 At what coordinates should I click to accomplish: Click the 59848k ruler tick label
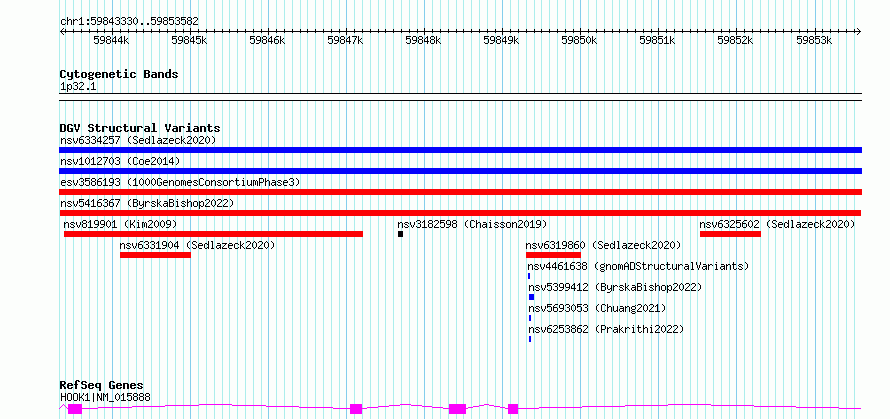tap(424, 40)
